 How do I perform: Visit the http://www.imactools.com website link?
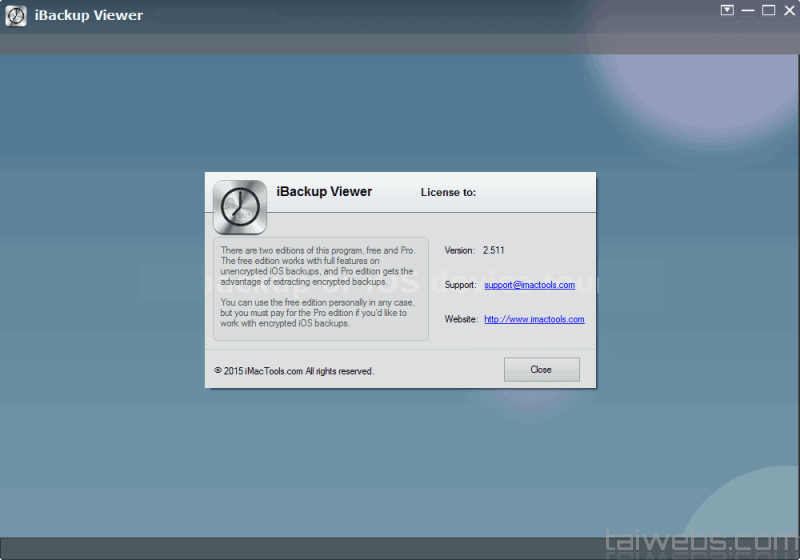(x=534, y=320)
